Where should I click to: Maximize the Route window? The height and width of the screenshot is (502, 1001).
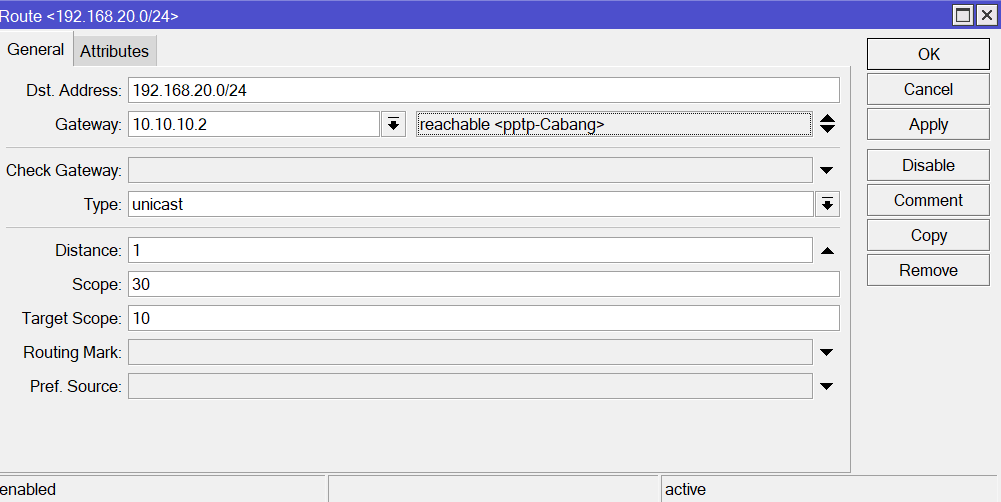click(x=963, y=15)
